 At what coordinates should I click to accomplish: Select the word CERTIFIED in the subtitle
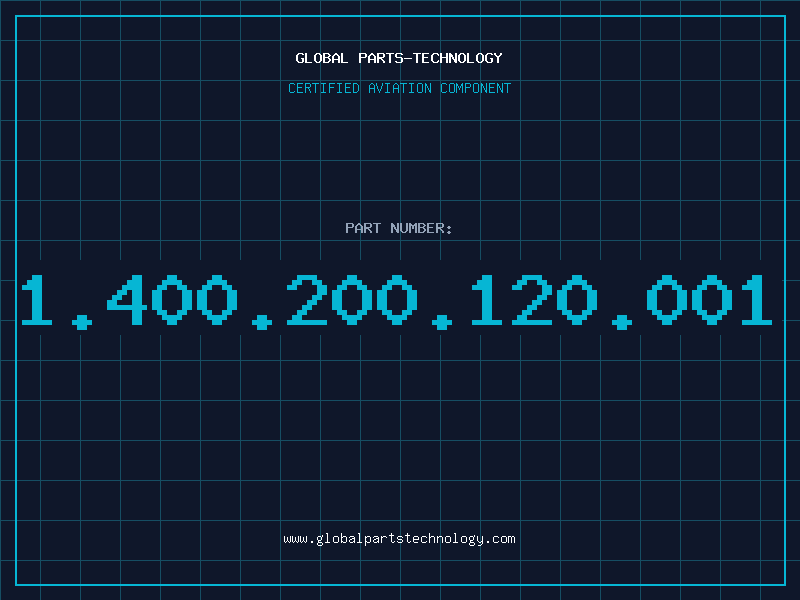pyautogui.click(x=324, y=88)
